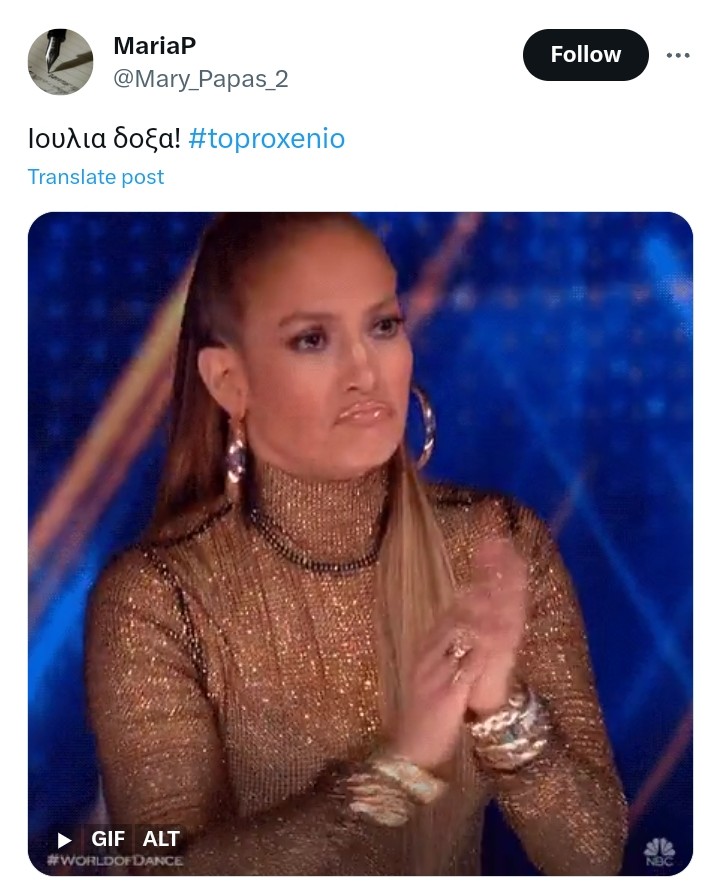
Task: Click MariaP's fountain pen profile avatar
Action: pyautogui.click(x=61, y=62)
